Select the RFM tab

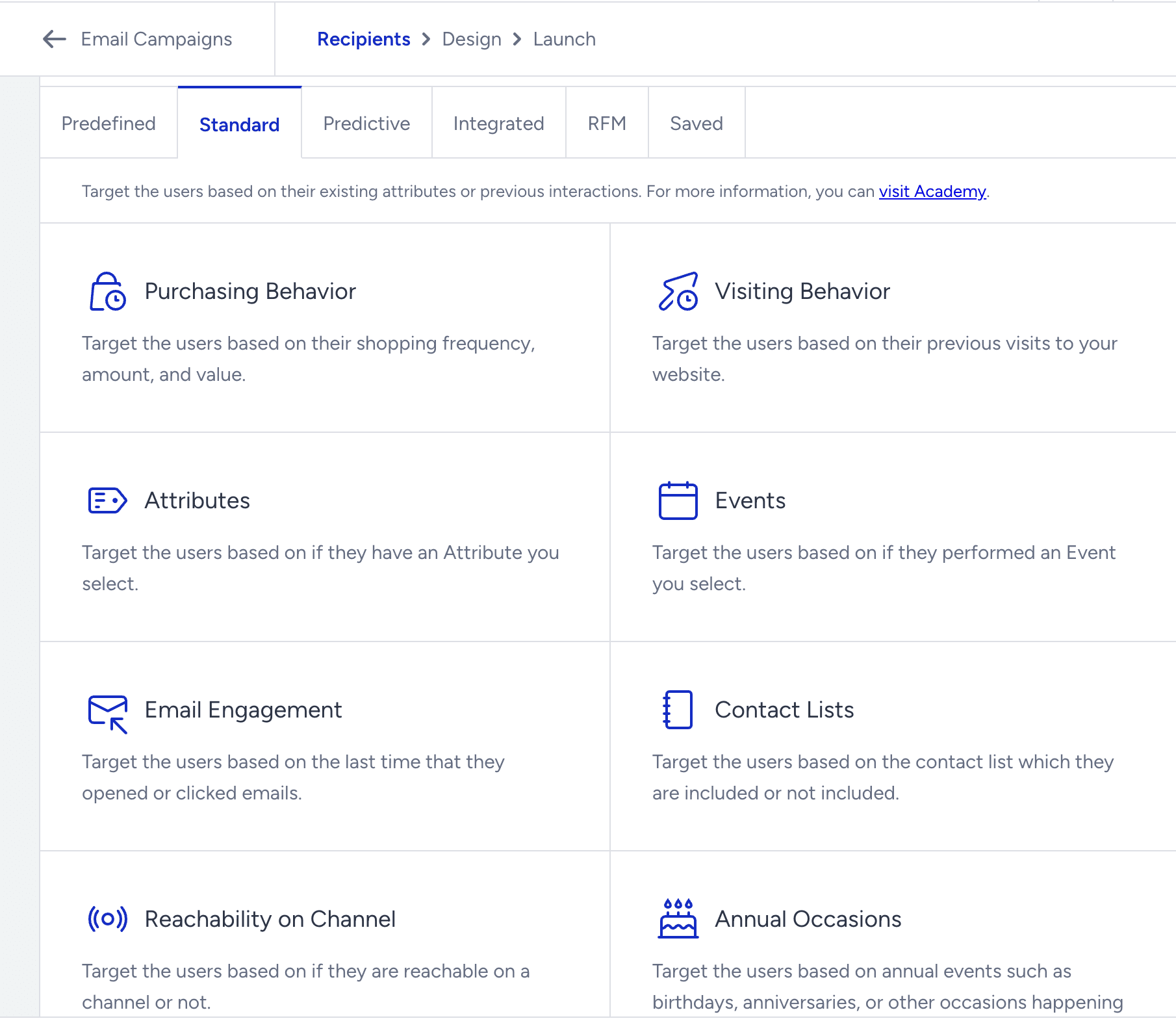point(606,123)
